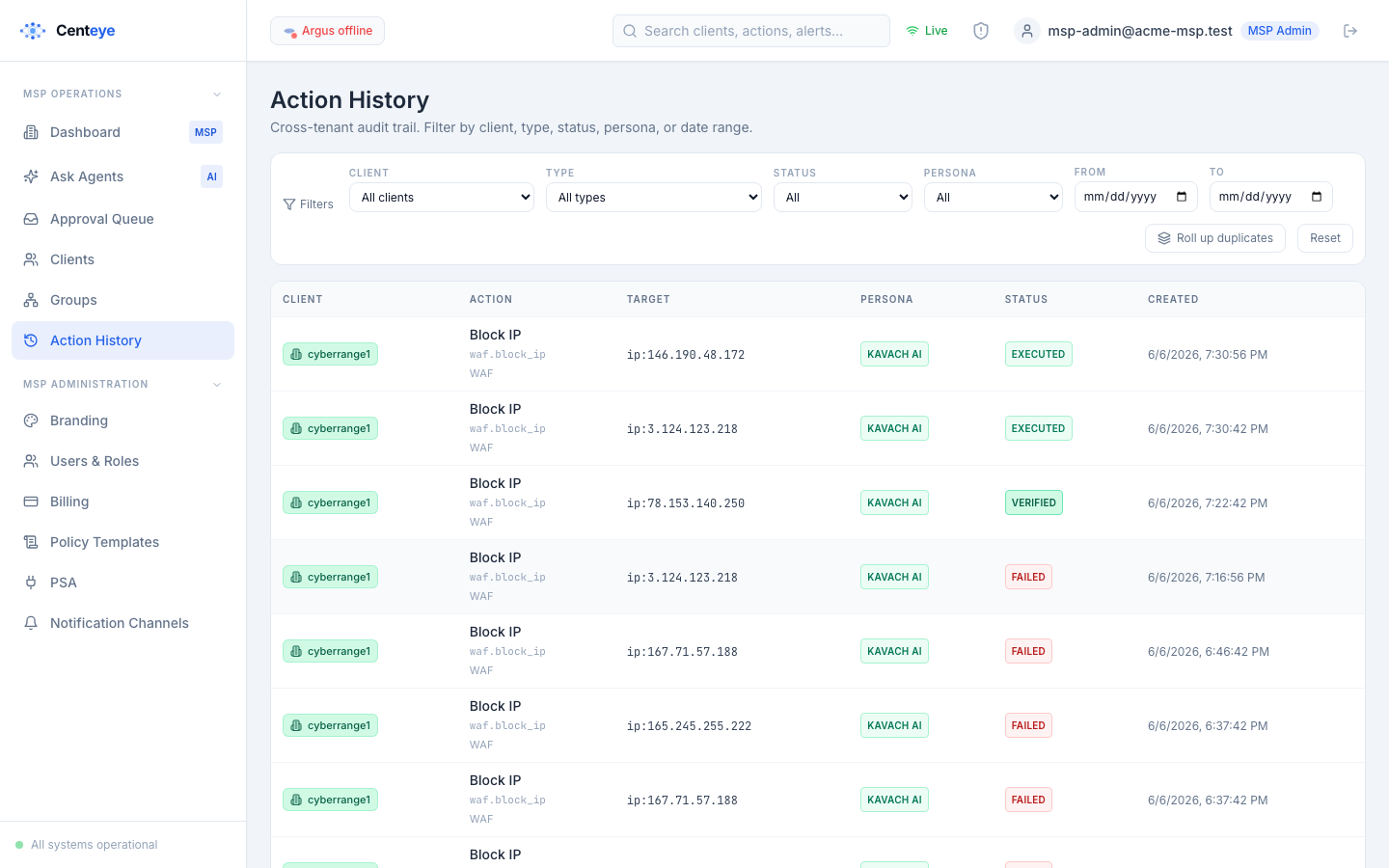Viewport: 1389px width, 868px height.
Task: Click the From date input field
Action: 1136,197
